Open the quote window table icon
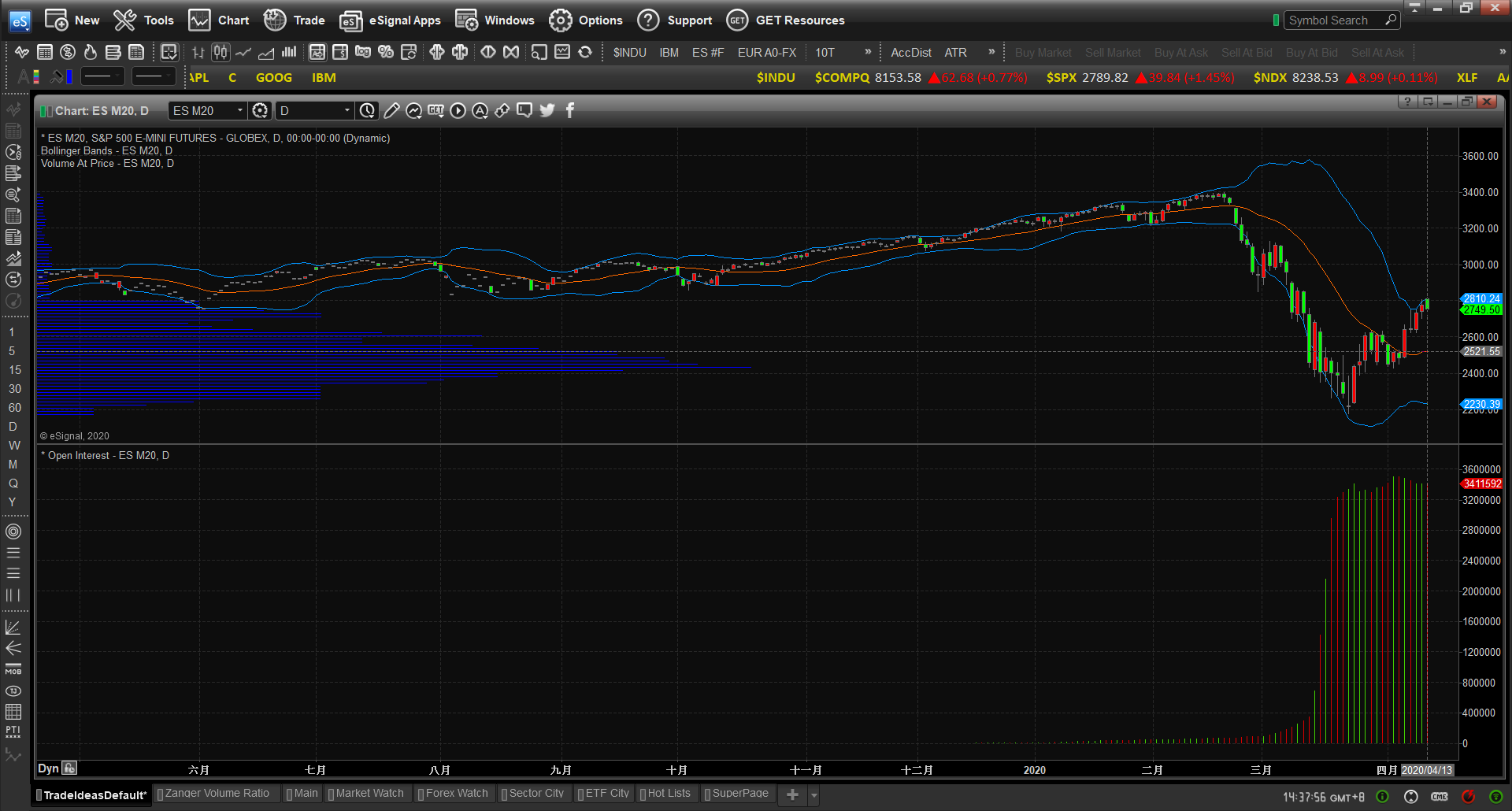The height and width of the screenshot is (811, 1512). [x=45, y=52]
